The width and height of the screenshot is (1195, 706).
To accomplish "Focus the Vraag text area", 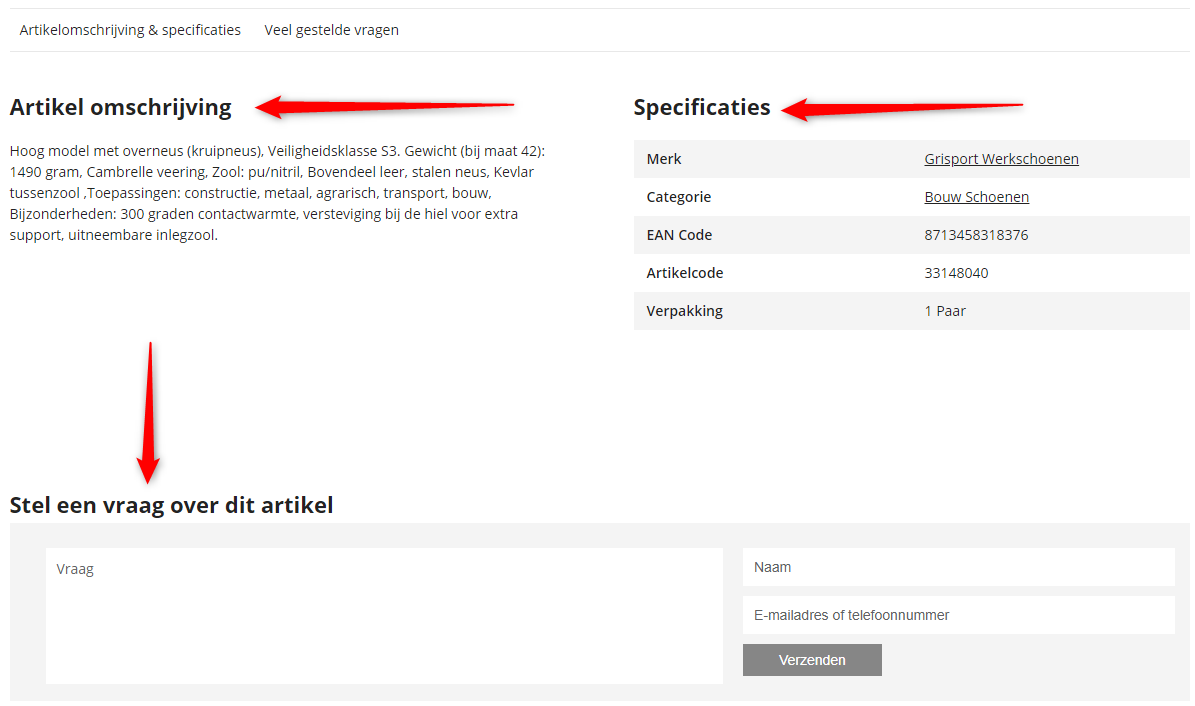I will tap(384, 615).
